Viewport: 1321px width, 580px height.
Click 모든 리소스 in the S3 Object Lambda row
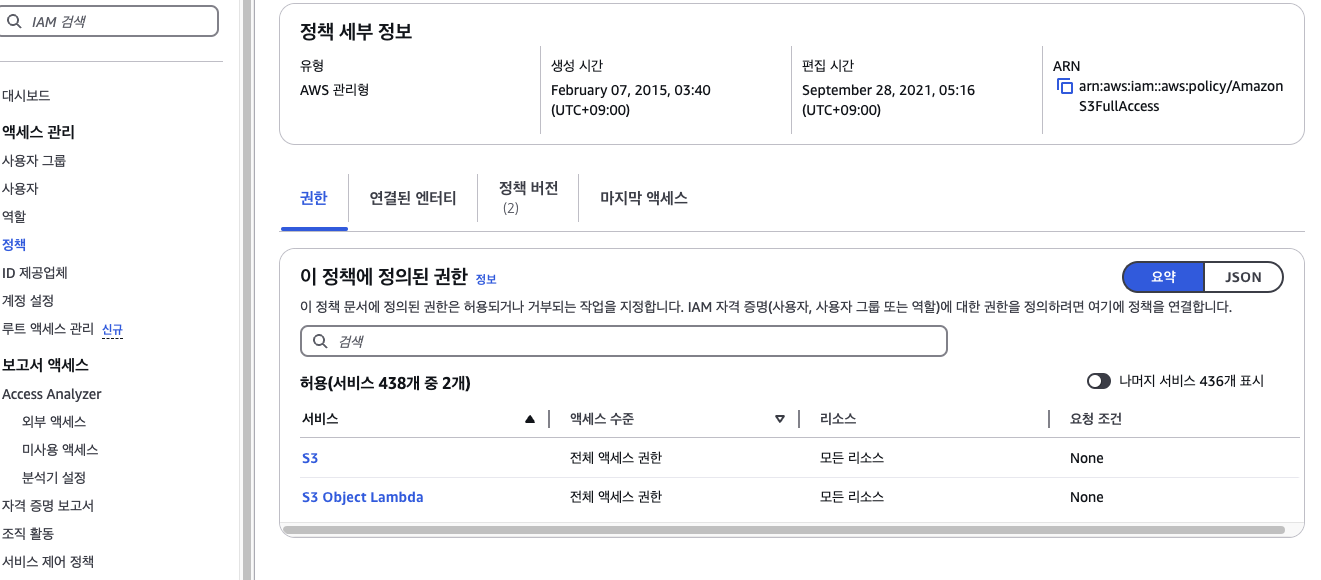[851, 497]
